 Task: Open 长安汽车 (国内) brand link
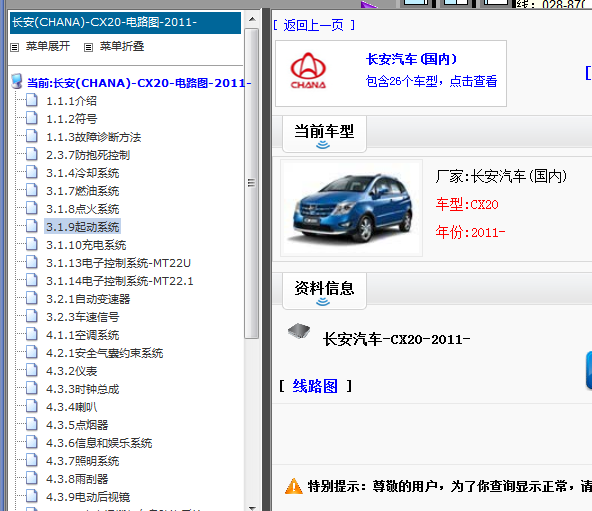coord(411,59)
